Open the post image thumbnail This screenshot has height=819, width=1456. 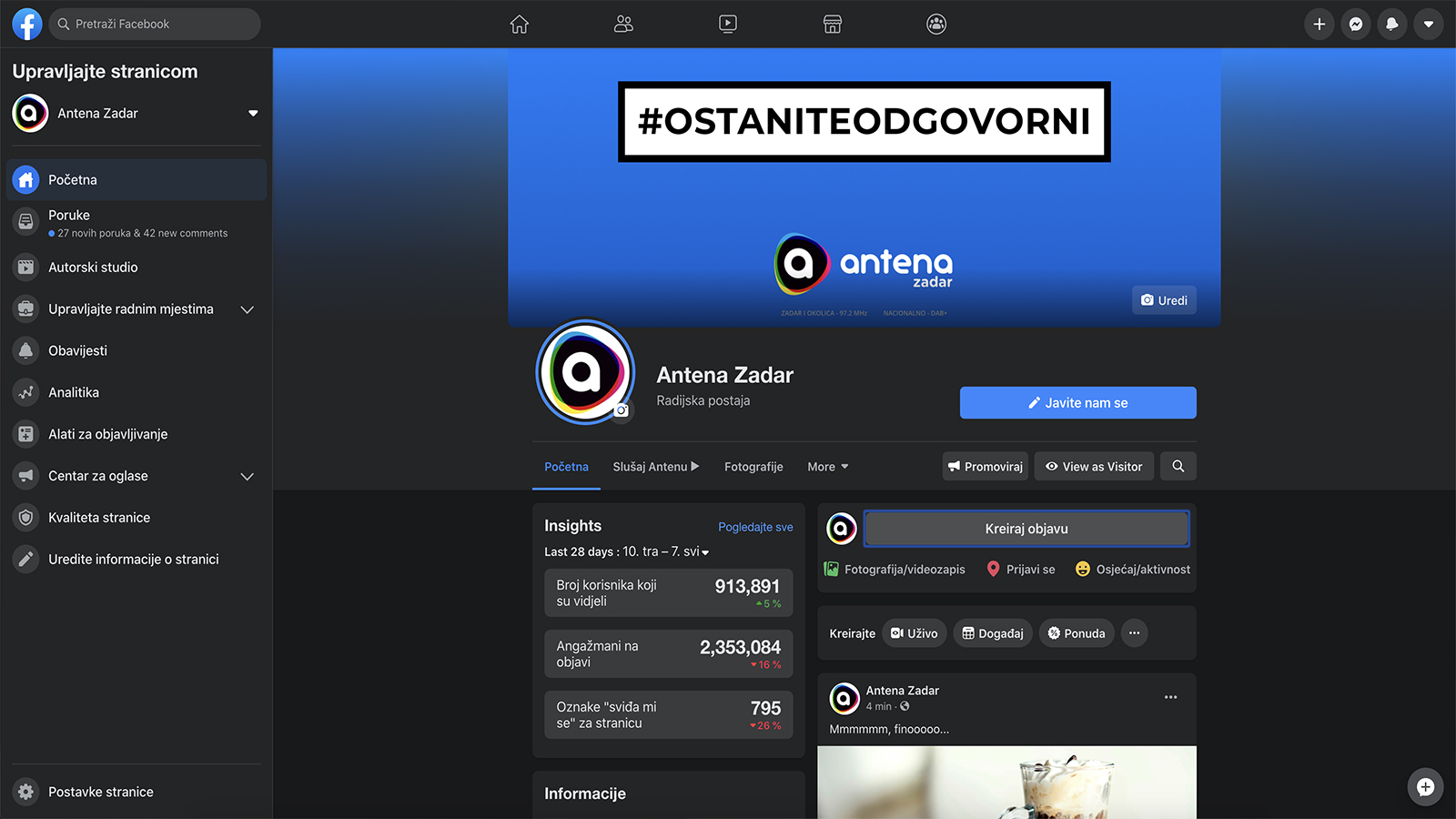pyautogui.click(x=1006, y=783)
